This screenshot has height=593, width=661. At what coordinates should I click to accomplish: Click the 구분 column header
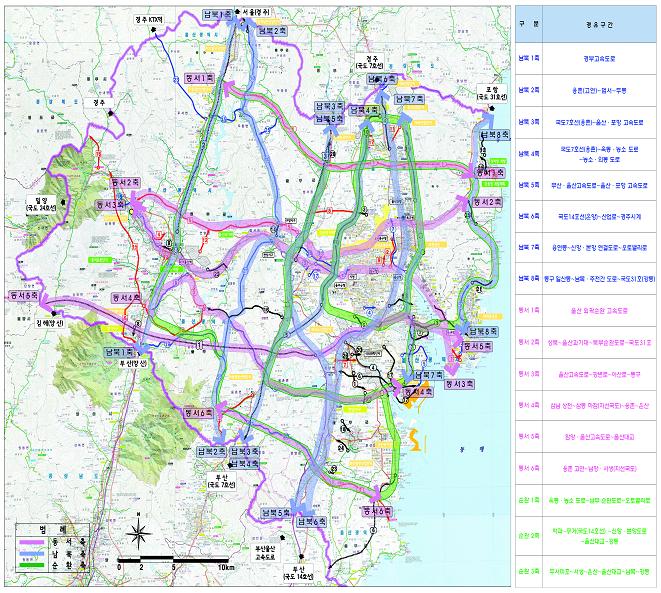click(529, 18)
